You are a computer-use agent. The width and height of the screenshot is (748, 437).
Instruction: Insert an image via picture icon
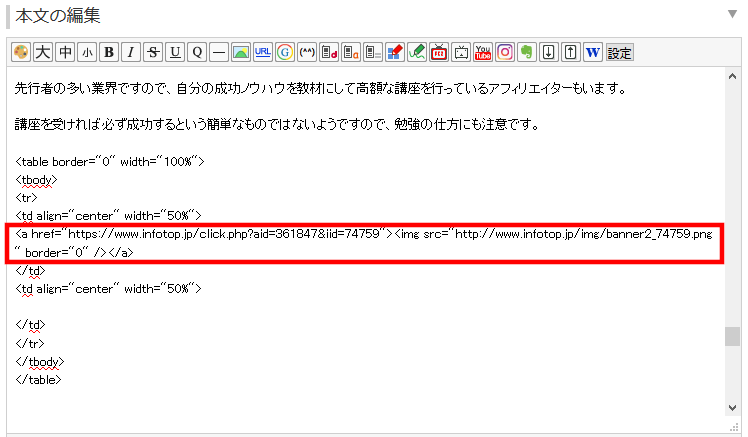tap(241, 52)
